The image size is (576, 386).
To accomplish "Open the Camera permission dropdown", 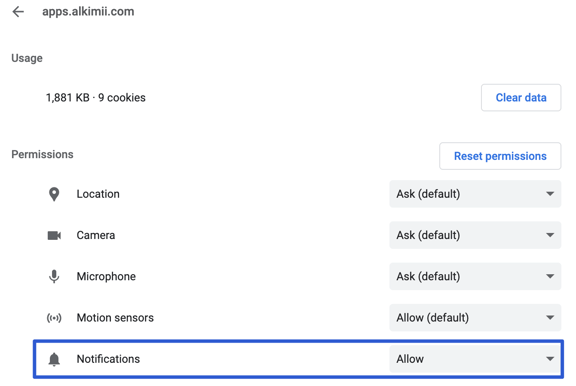I will [475, 235].
